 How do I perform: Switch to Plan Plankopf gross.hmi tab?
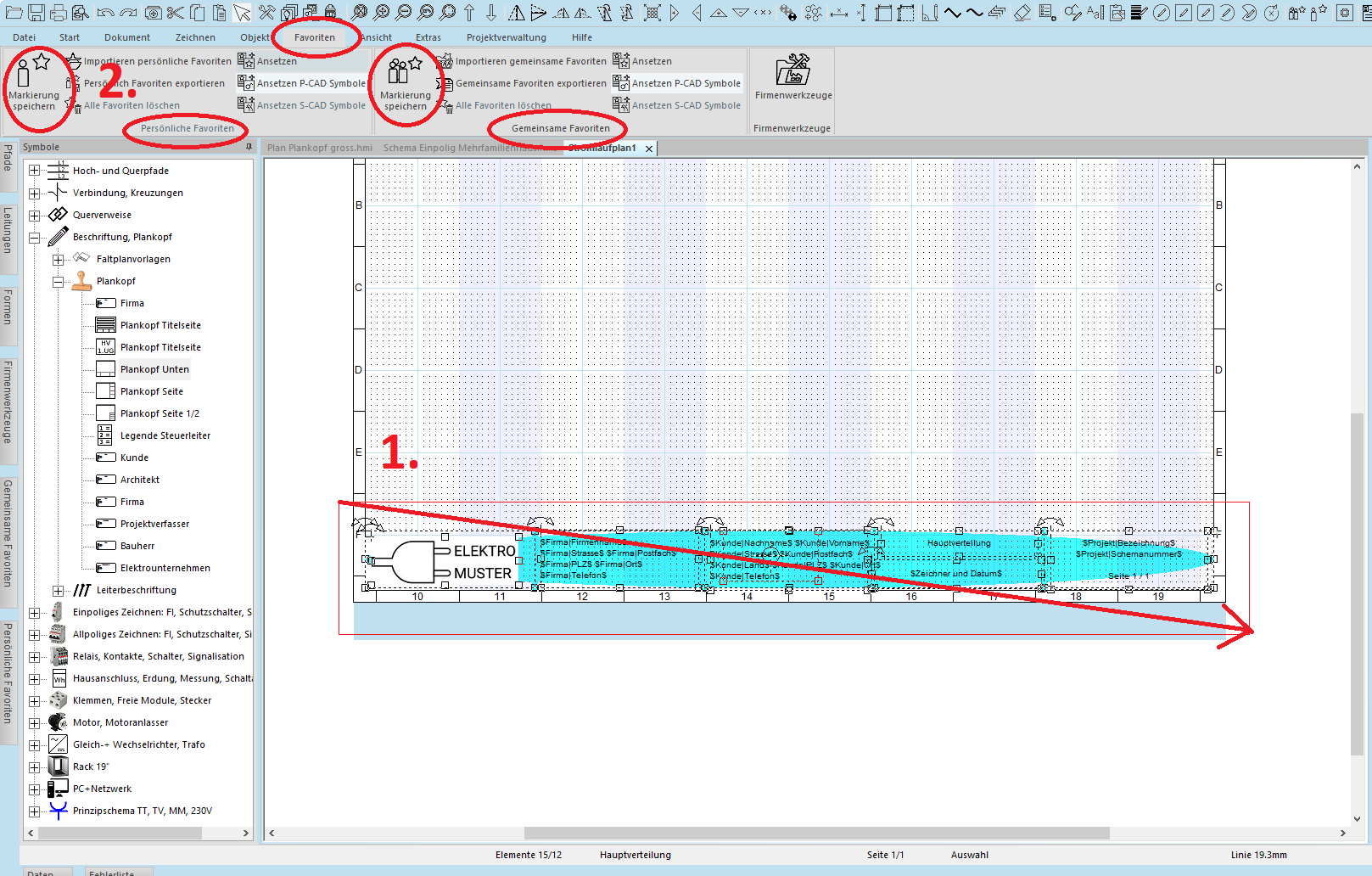click(x=319, y=148)
